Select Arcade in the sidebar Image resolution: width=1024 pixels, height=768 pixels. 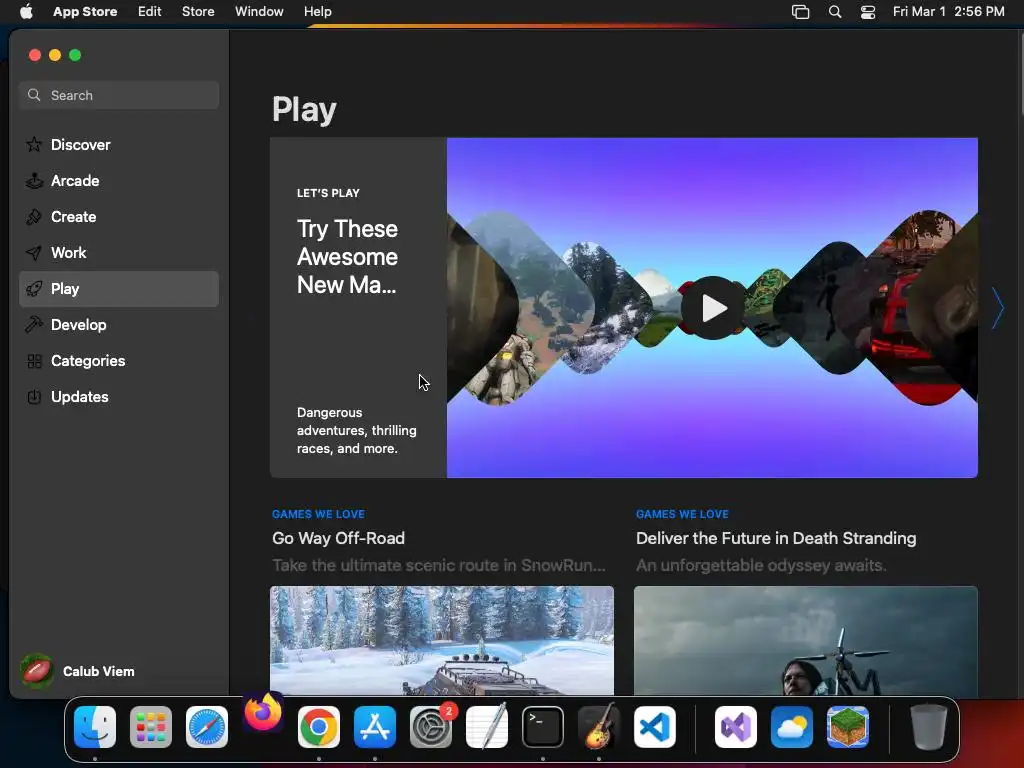click(x=119, y=180)
